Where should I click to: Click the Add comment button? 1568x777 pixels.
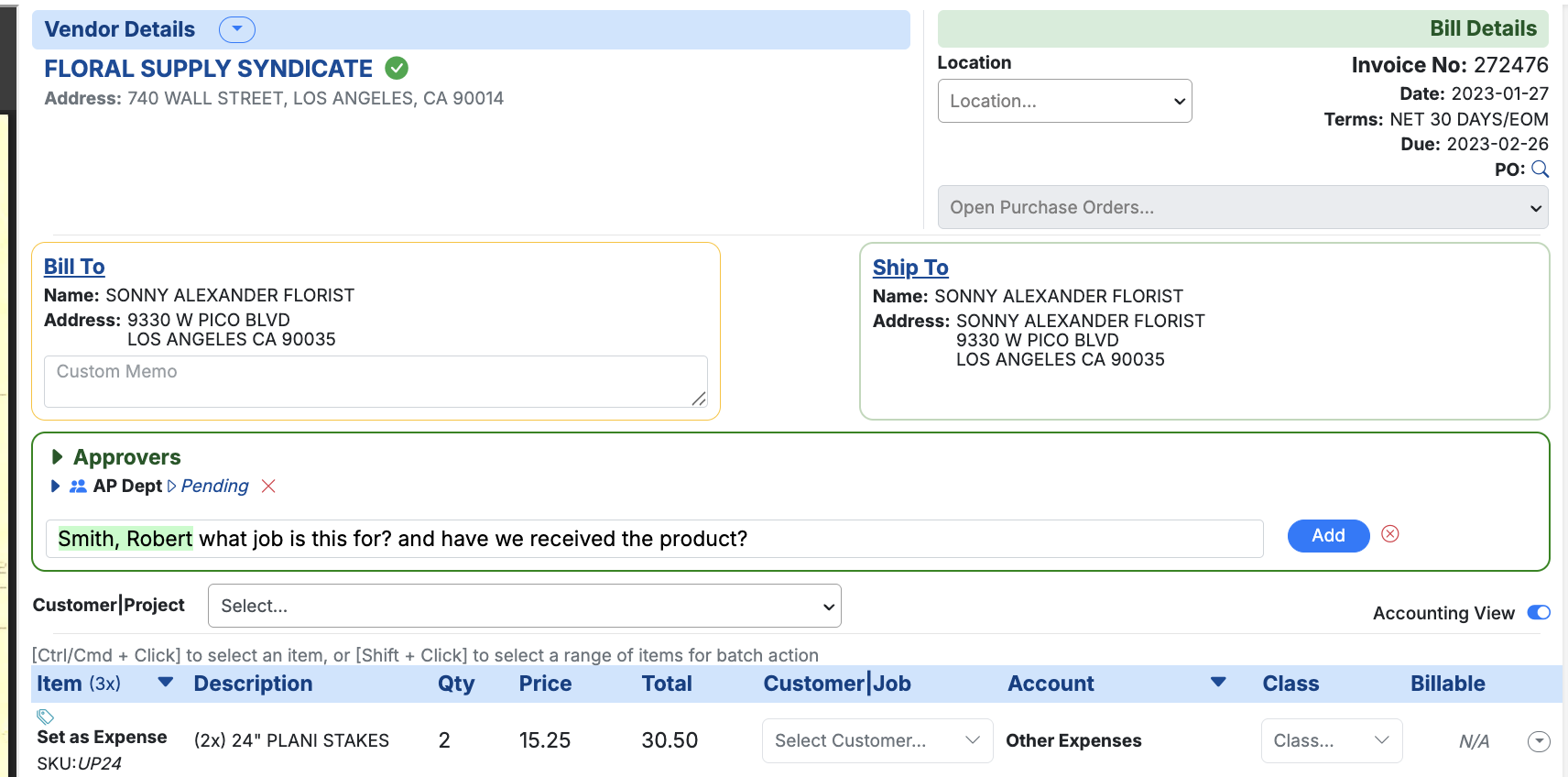(1328, 536)
